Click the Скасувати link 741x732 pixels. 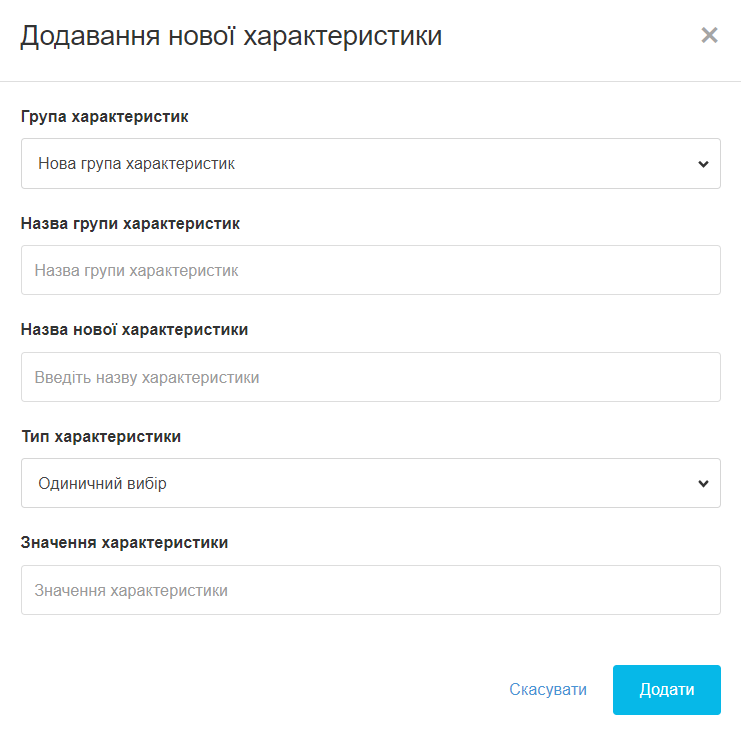point(548,689)
